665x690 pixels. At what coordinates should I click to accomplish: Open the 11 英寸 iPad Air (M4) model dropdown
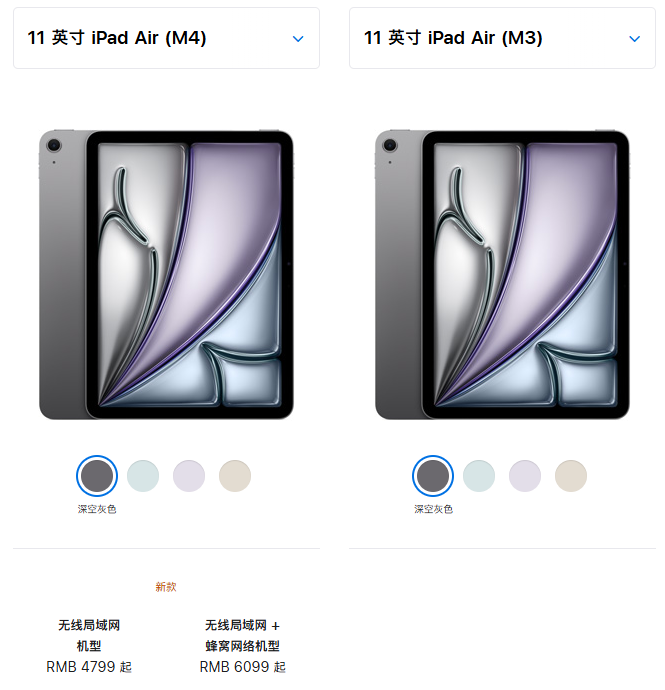(166, 38)
